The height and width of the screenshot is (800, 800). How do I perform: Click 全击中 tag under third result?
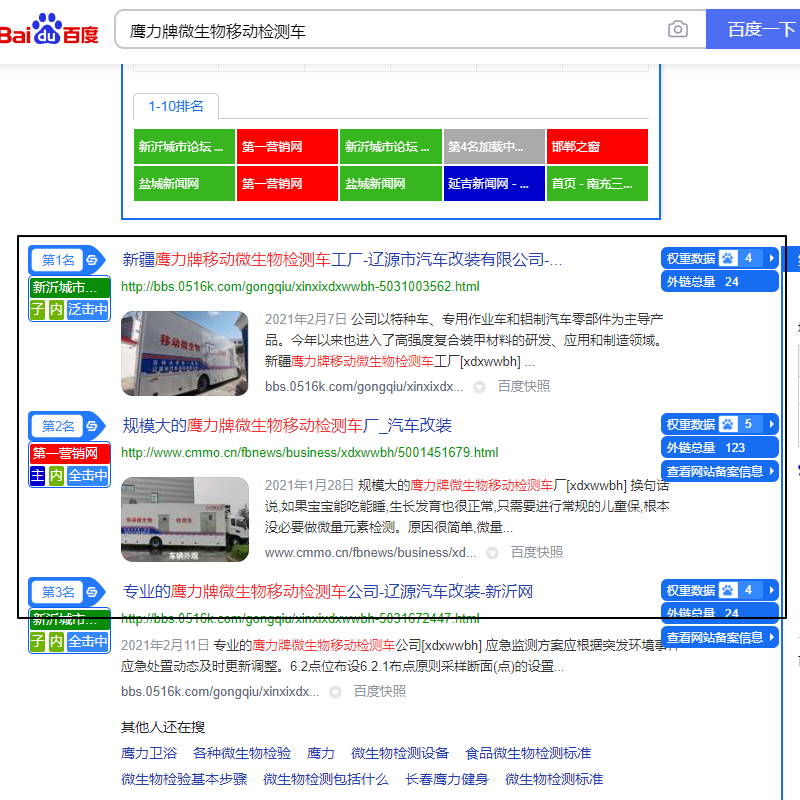pos(88,641)
